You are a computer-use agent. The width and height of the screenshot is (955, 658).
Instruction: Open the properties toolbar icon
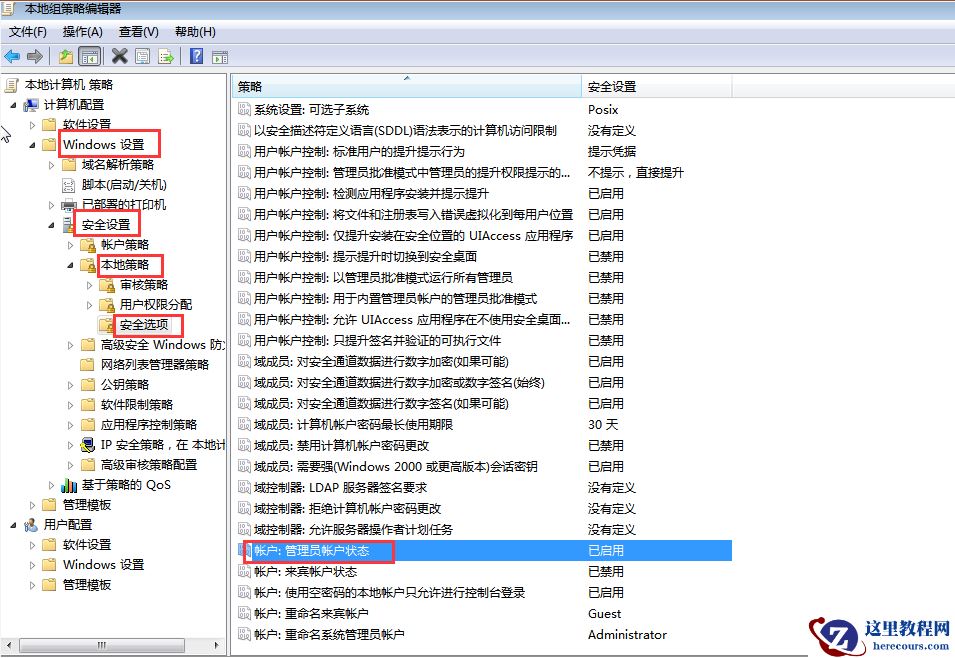(141, 56)
